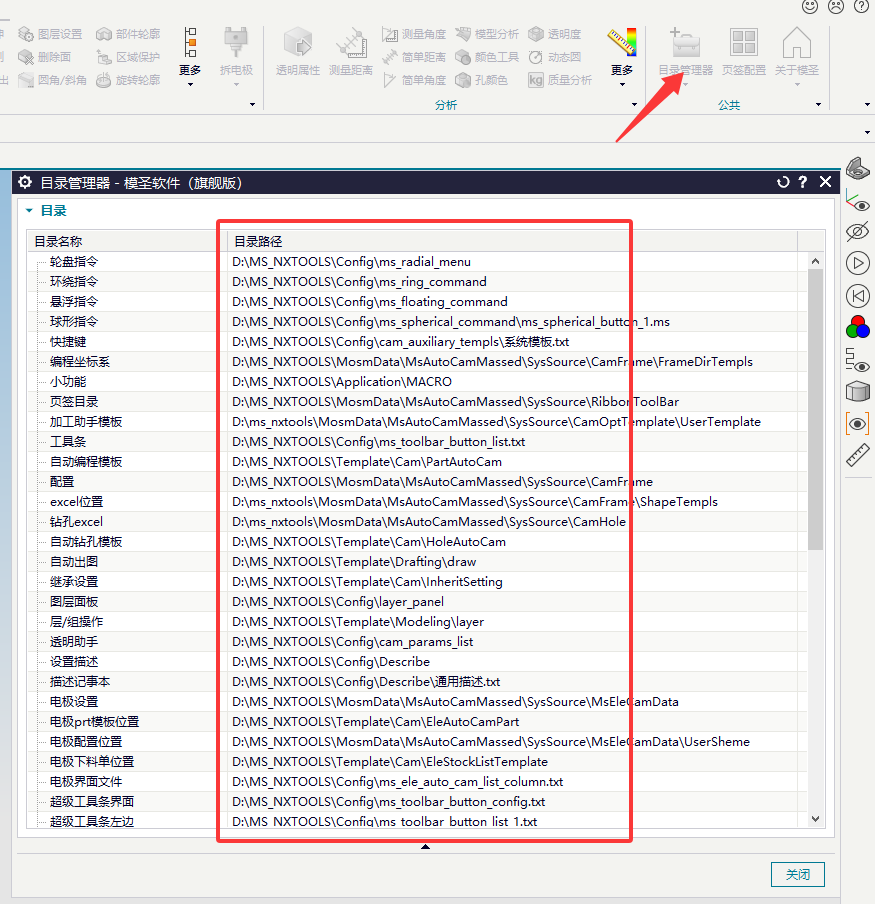Click the top sidebar 3D view icon

[x=858, y=168]
